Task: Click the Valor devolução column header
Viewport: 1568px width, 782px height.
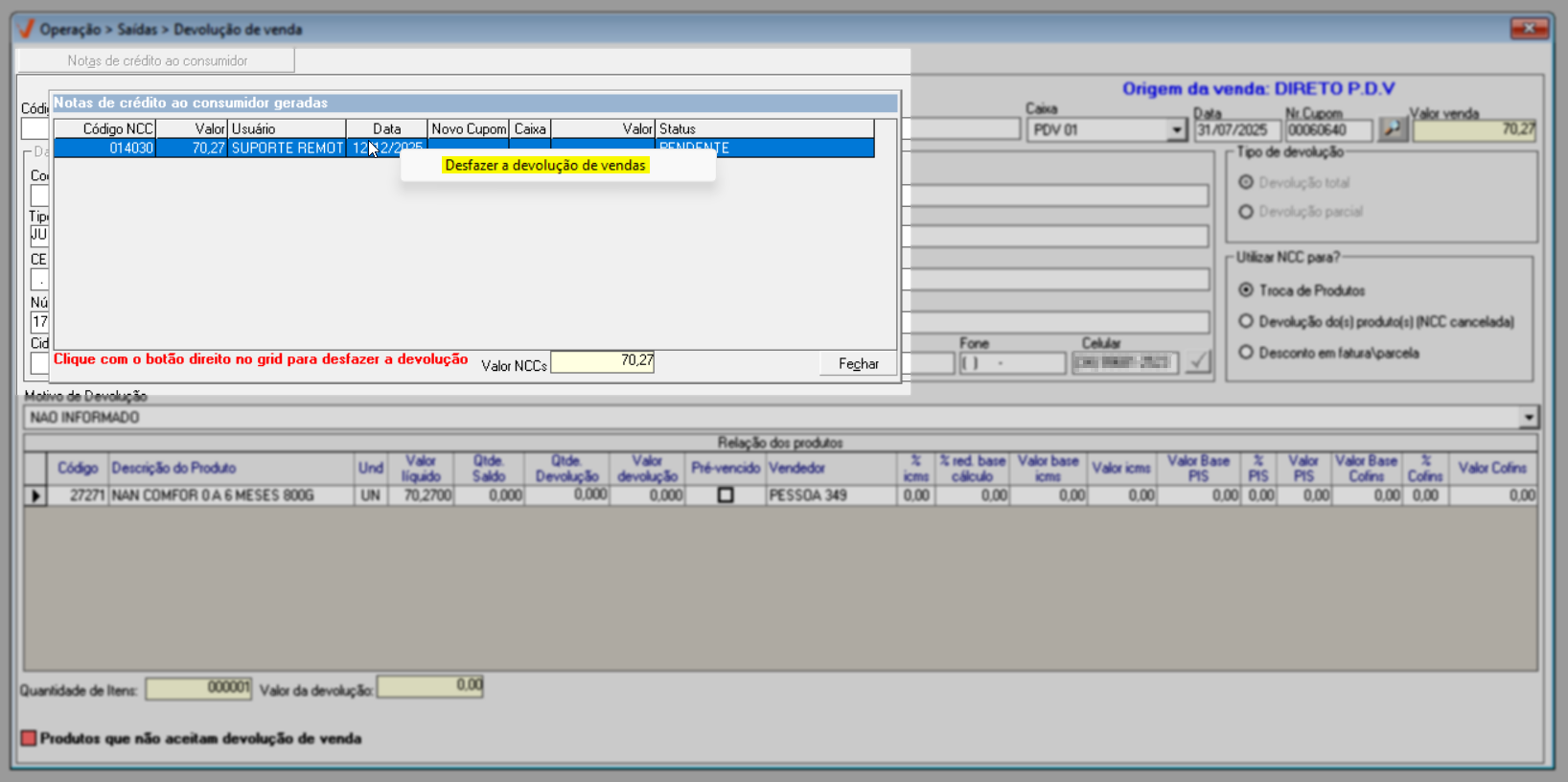Action: pos(648,469)
